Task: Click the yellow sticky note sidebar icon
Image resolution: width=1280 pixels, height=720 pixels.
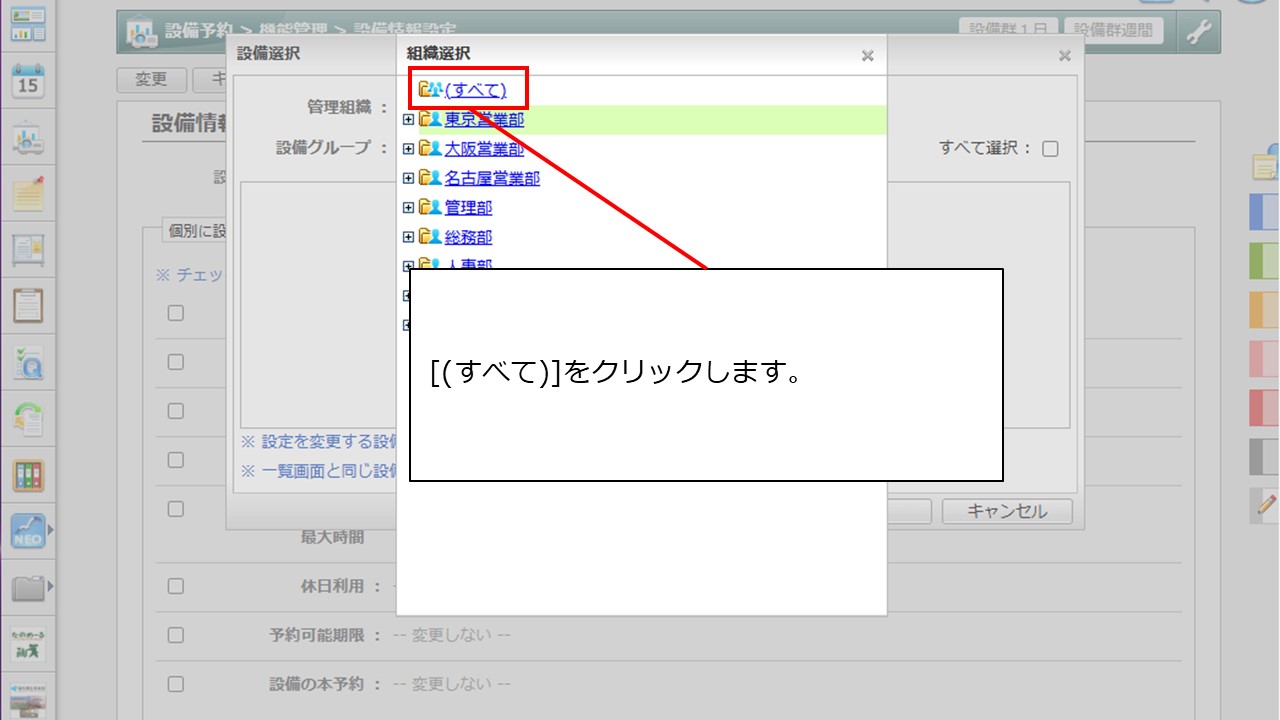Action: point(28,194)
